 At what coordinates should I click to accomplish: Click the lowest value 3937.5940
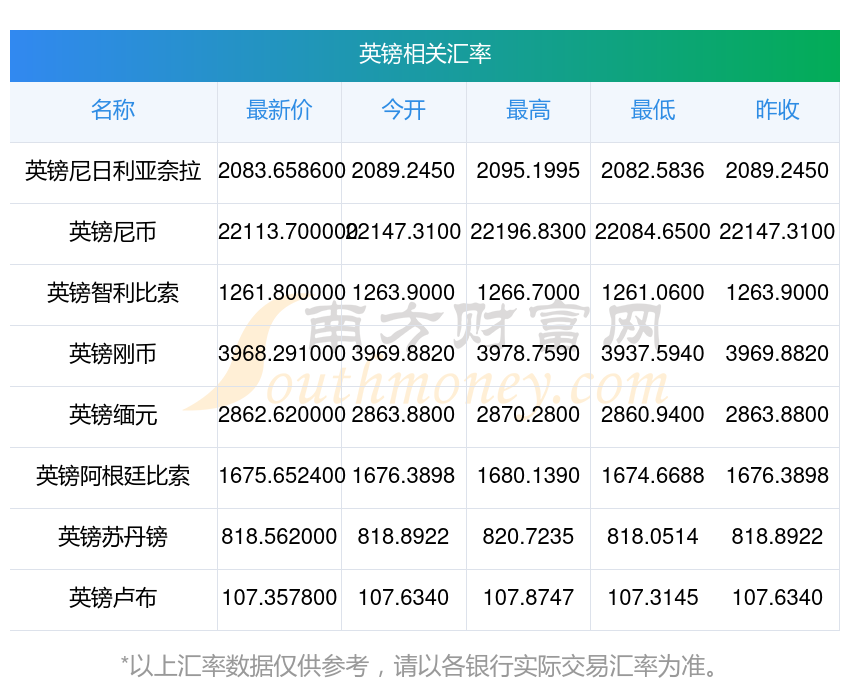653,354
